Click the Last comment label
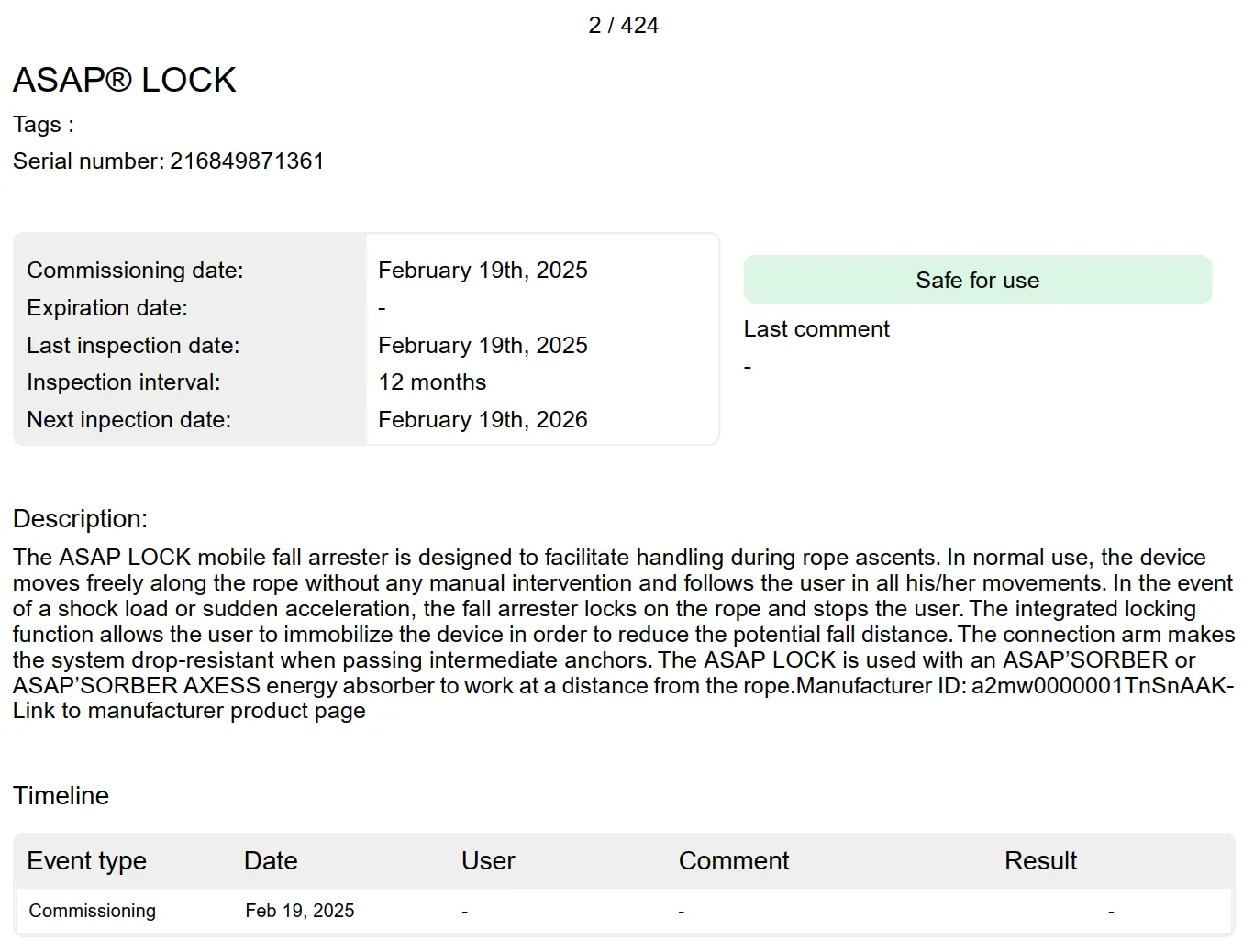Viewport: 1243px width, 952px height. pyautogui.click(x=816, y=329)
